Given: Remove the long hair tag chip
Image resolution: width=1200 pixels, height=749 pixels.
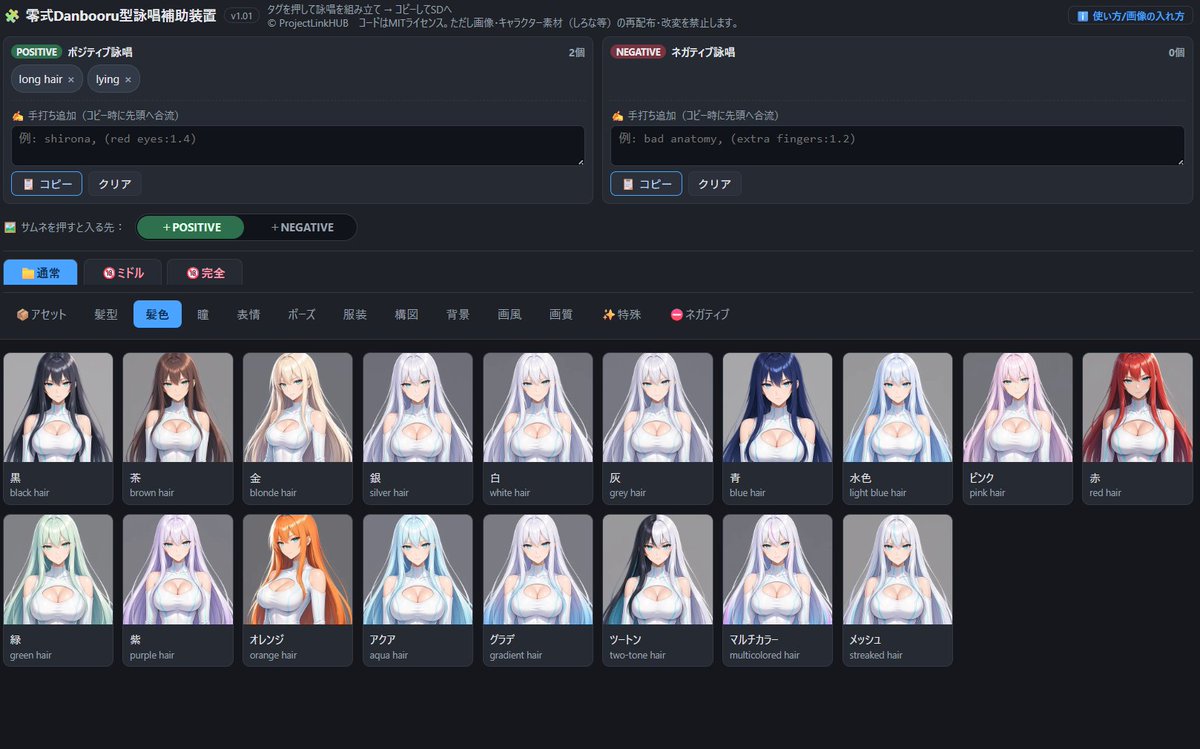Looking at the screenshot, I should pos(71,80).
